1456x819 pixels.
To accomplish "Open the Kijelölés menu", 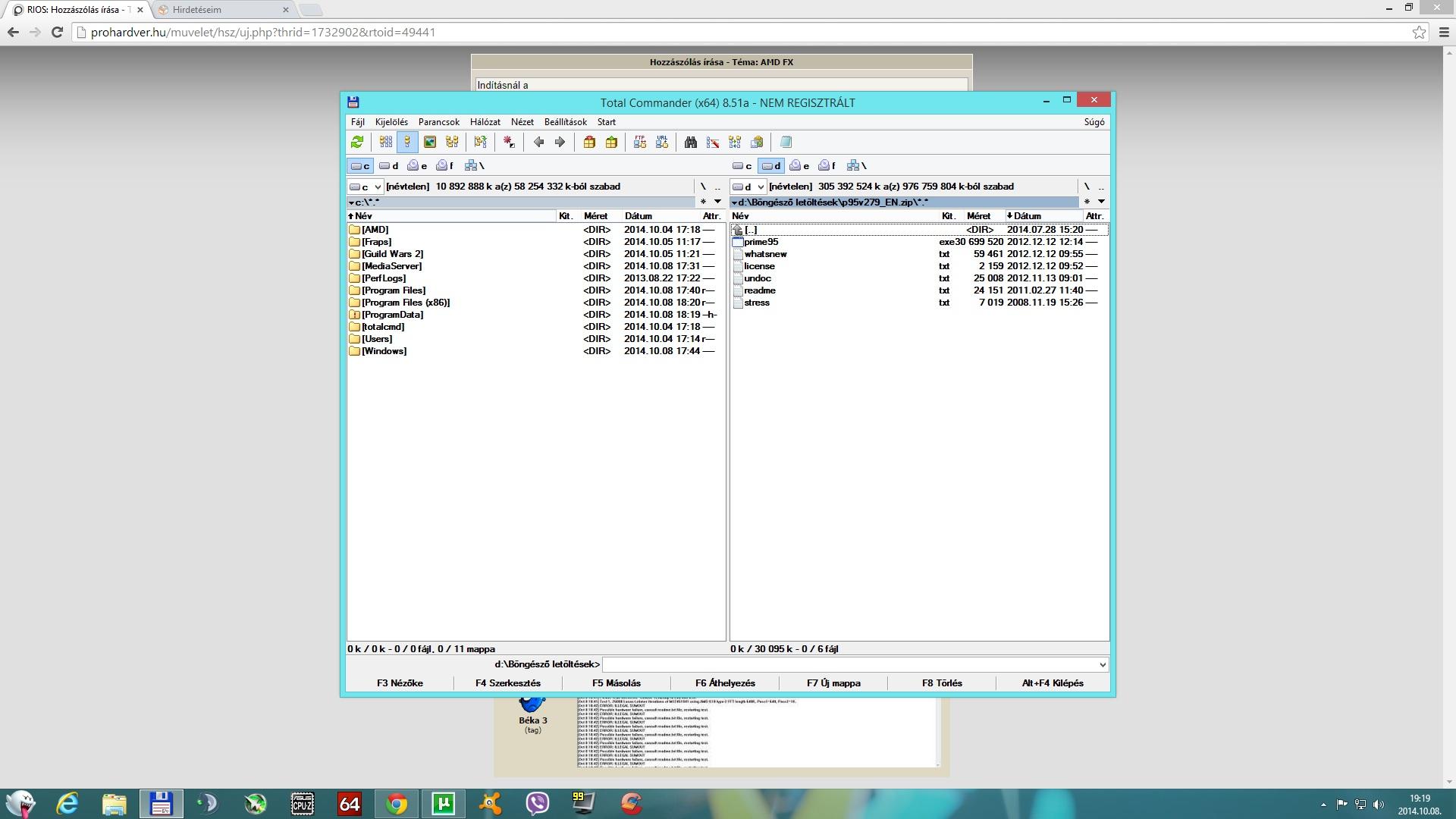I will [x=391, y=122].
